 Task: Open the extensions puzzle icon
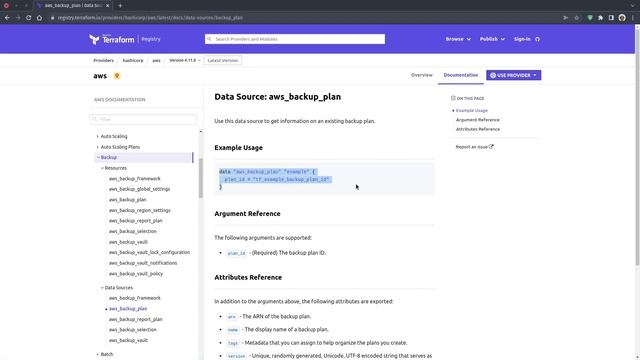coord(600,18)
